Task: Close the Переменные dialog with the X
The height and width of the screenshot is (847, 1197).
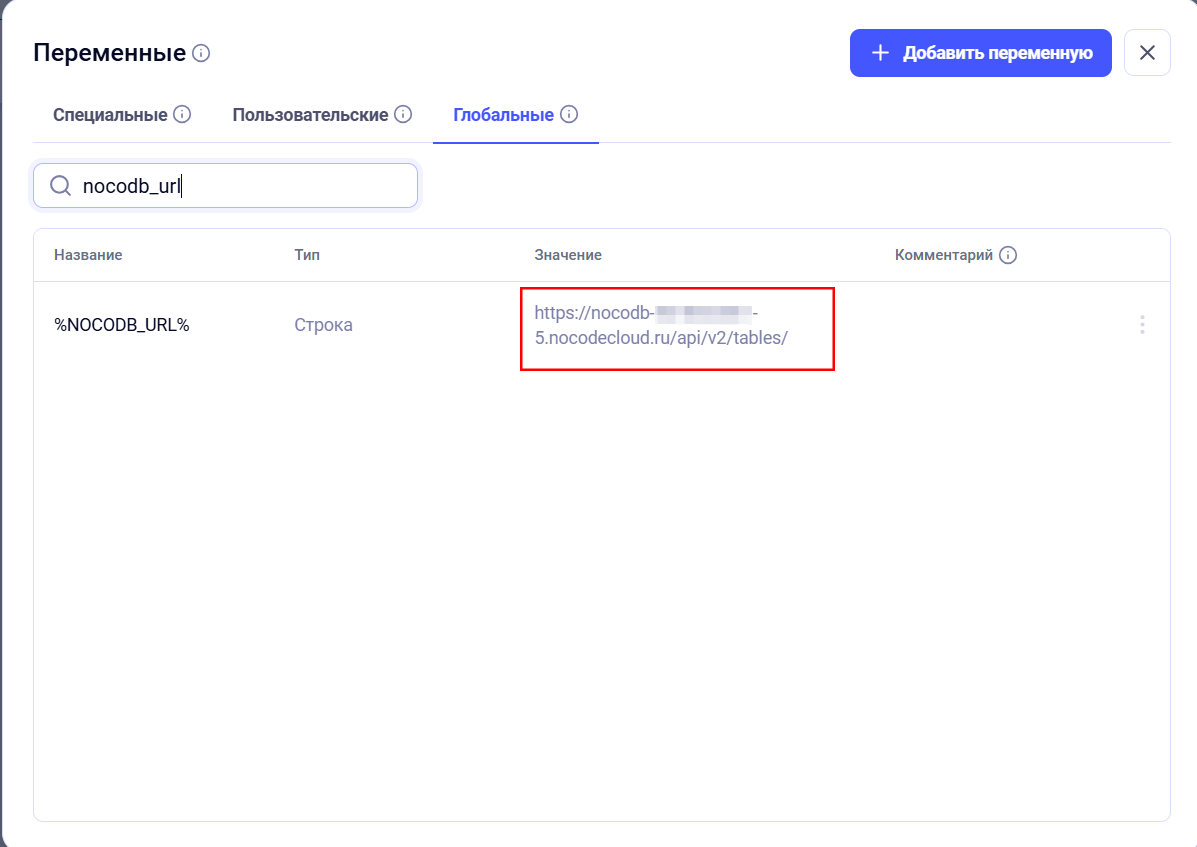Action: tap(1147, 53)
